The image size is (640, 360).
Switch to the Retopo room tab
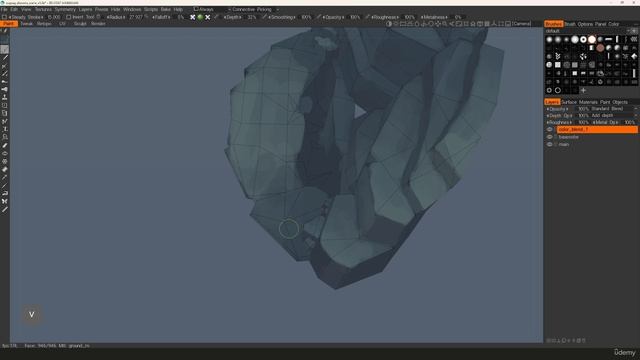[44, 24]
